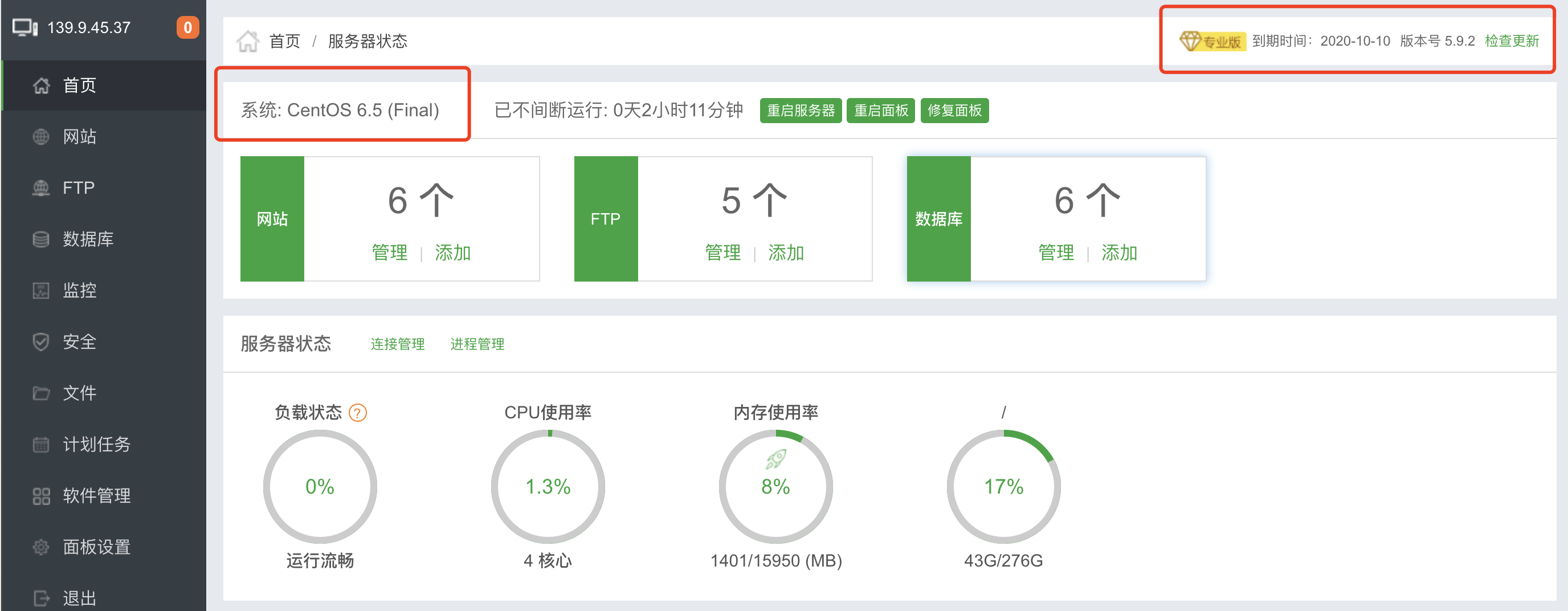This screenshot has width=1568, height=611.
Task: Switch to the 进程管理 tab
Action: (476, 344)
